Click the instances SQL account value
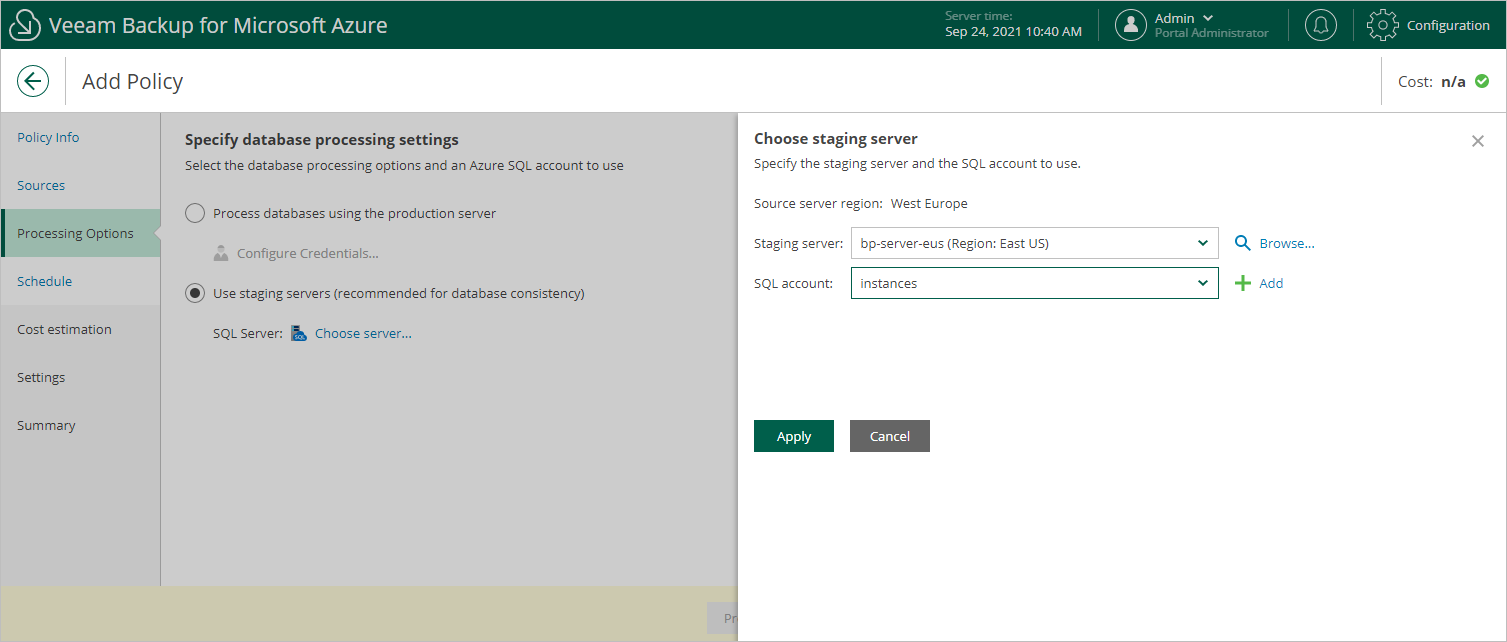Screen dimensions: 1507x642 tap(889, 283)
